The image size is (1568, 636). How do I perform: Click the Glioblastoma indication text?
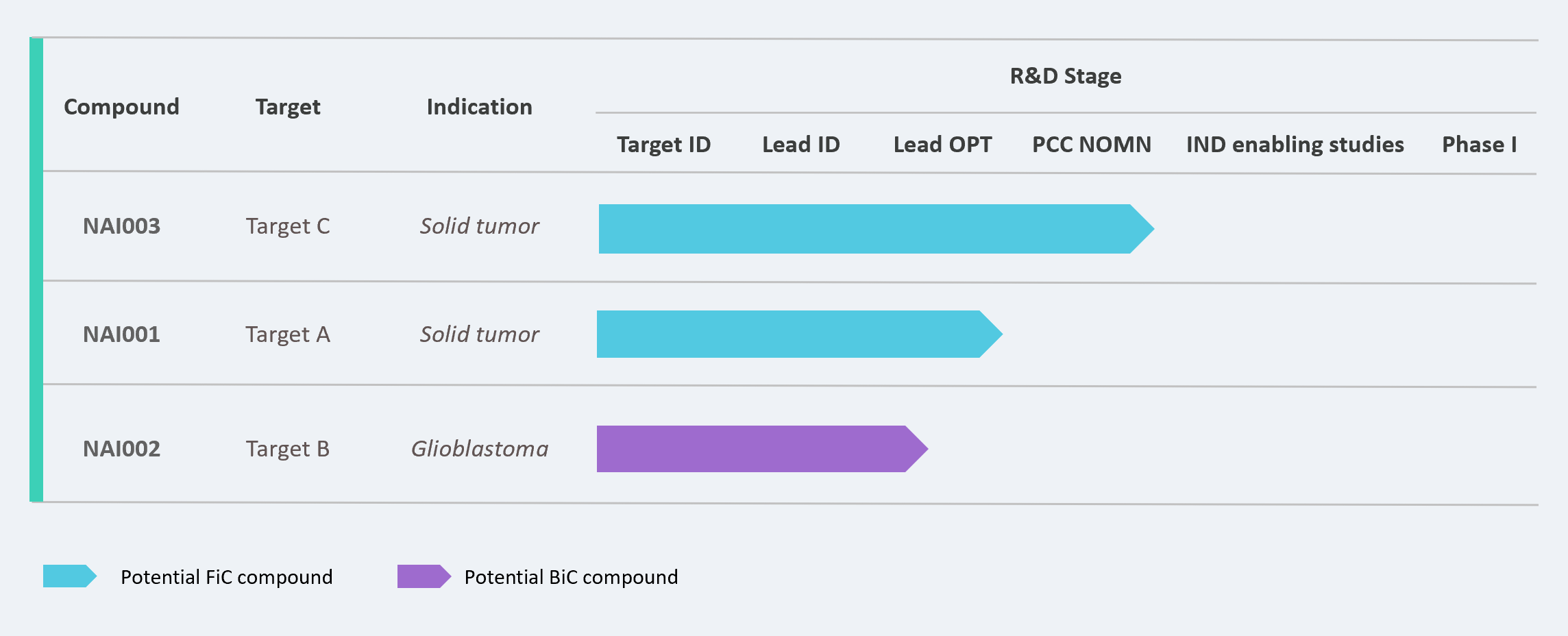(x=480, y=449)
